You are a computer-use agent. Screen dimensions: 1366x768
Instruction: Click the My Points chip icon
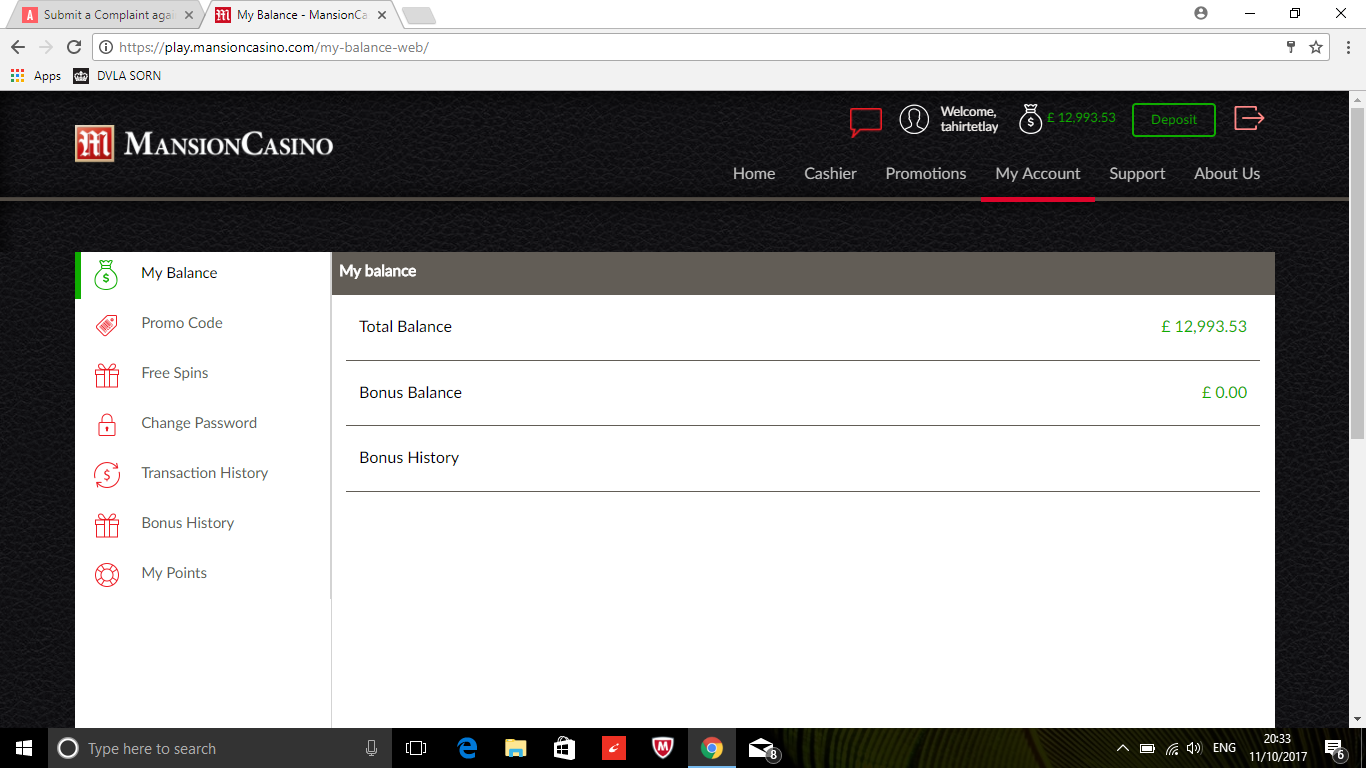[x=107, y=574]
